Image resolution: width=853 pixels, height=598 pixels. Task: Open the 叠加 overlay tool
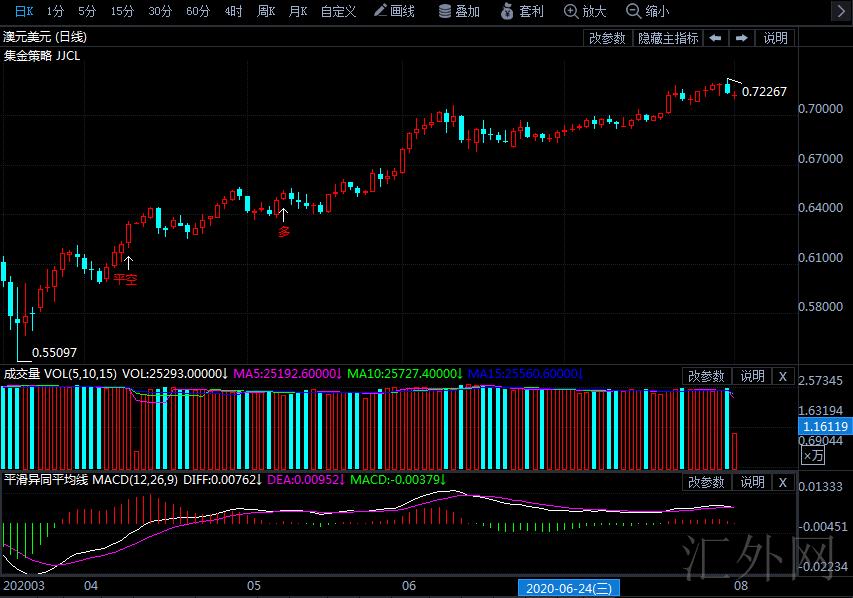point(459,11)
